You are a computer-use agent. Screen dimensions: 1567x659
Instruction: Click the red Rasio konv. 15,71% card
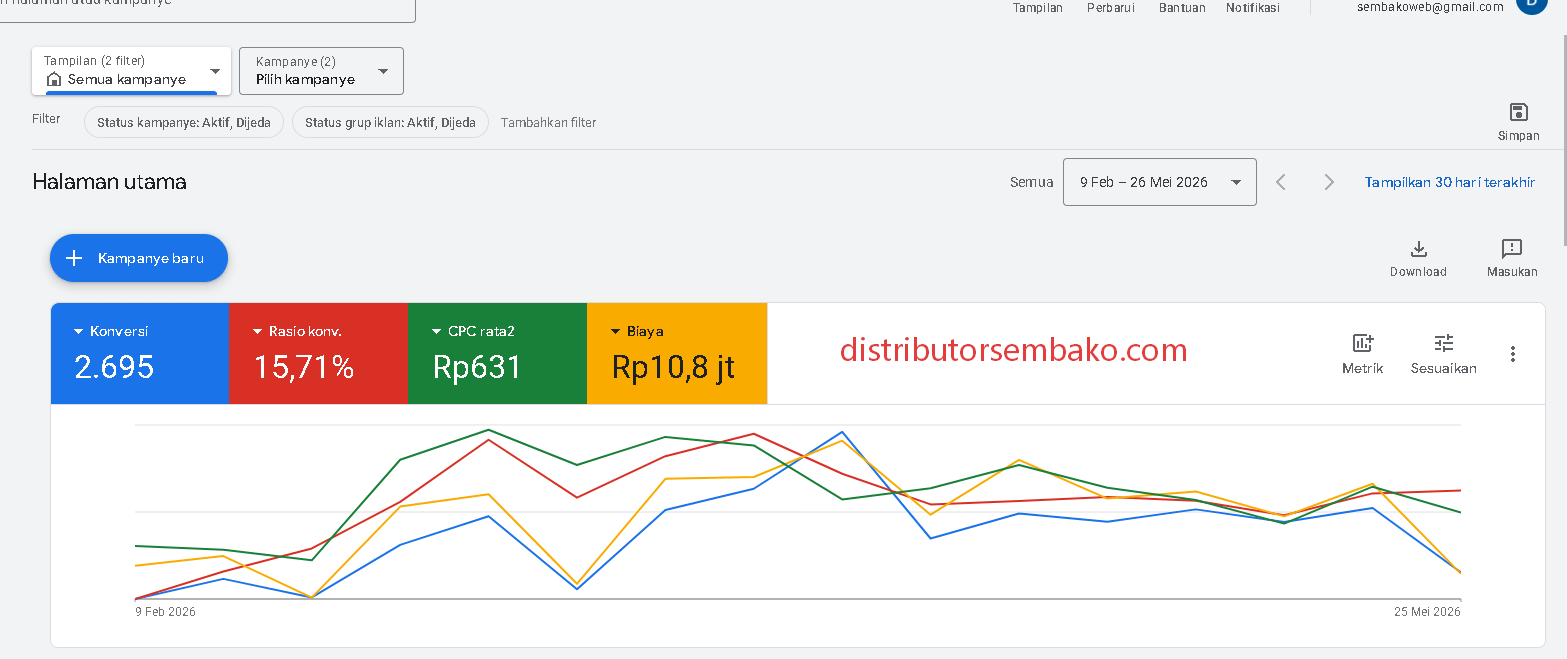[x=318, y=354]
